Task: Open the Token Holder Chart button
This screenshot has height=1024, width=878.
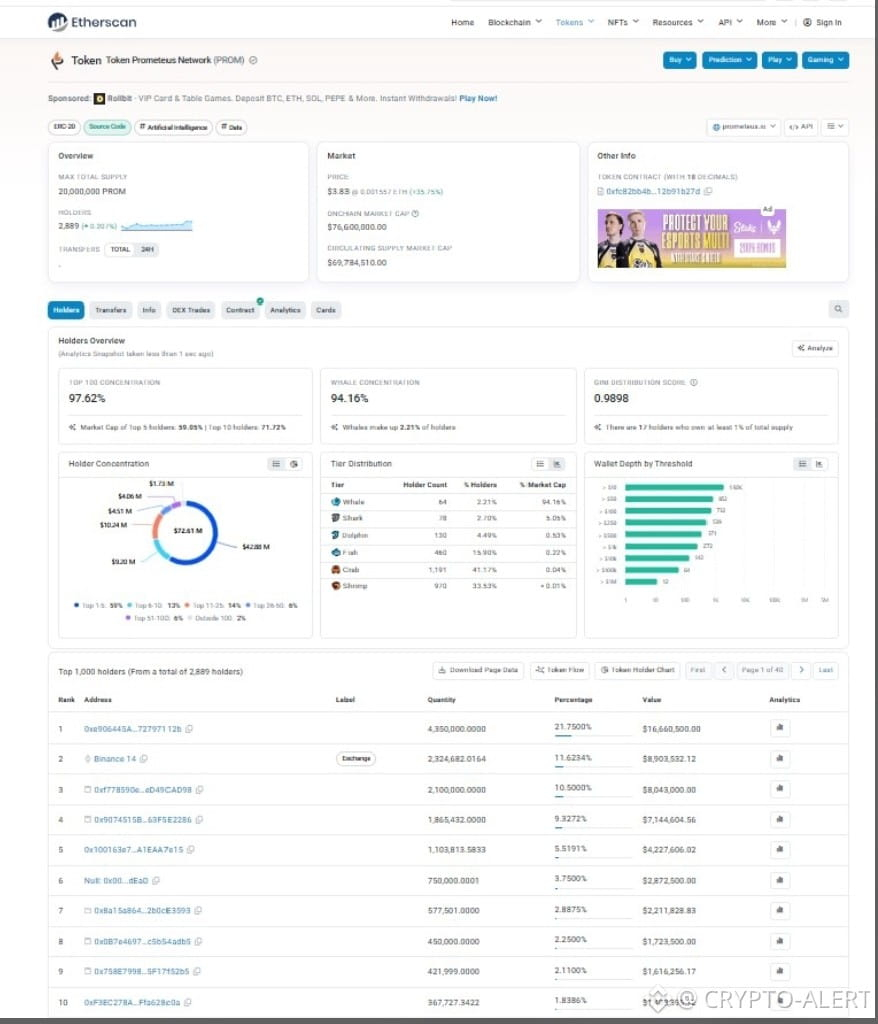Action: click(637, 670)
